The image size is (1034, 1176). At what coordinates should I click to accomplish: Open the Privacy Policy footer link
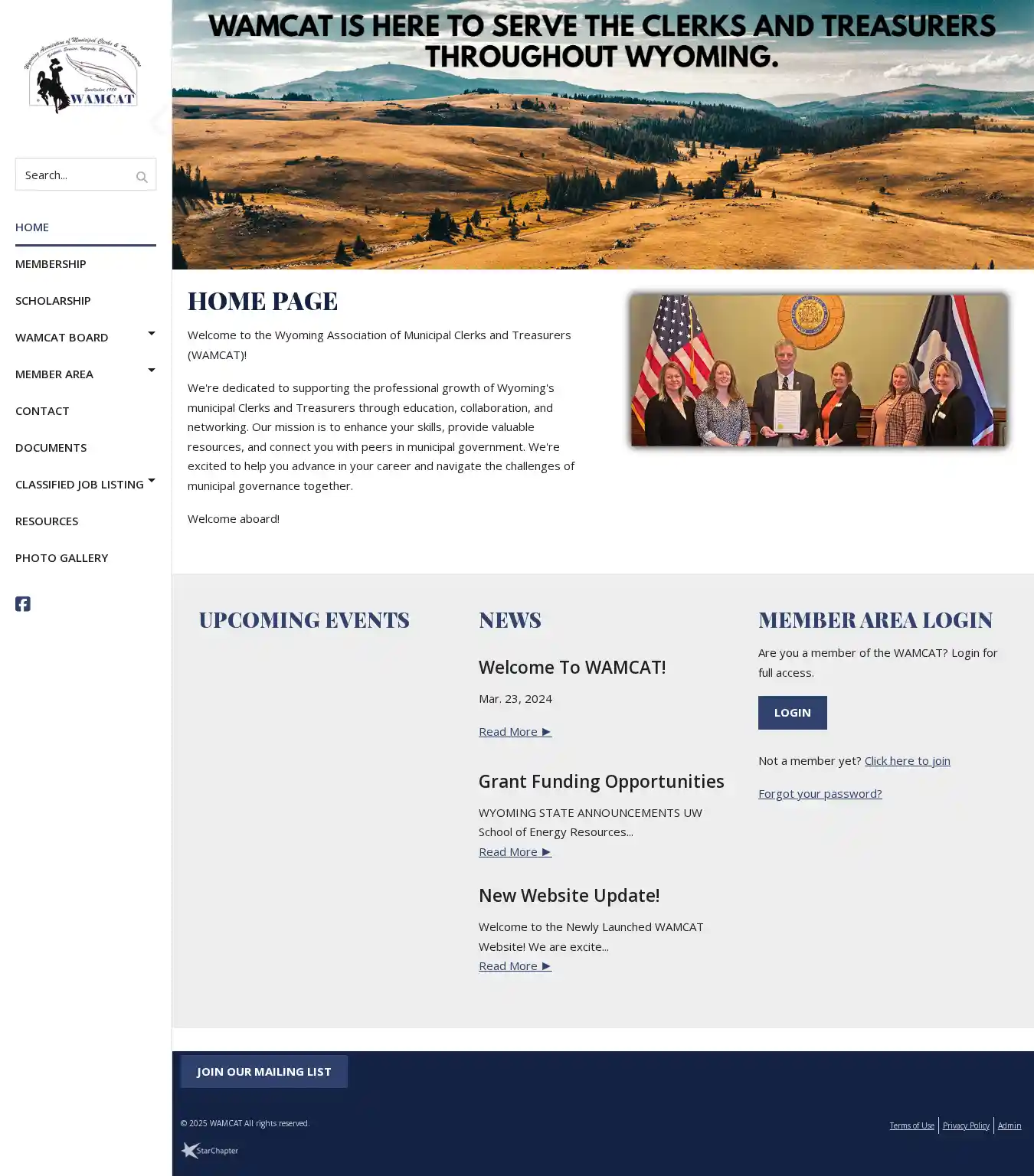[966, 1125]
